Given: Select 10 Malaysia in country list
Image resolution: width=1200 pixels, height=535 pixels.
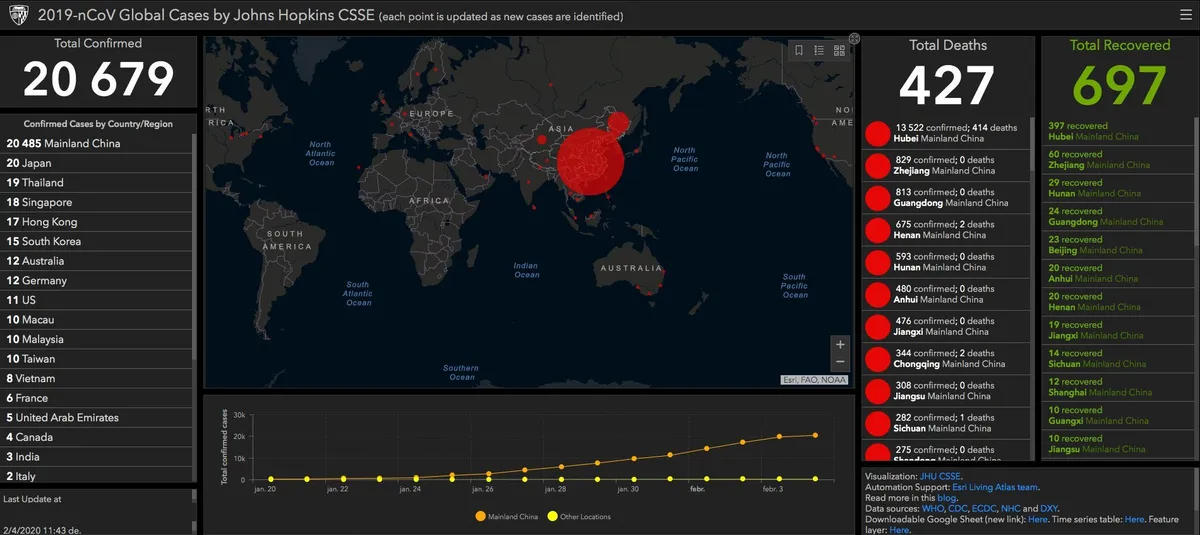Looking at the screenshot, I should pyautogui.click(x=97, y=339).
